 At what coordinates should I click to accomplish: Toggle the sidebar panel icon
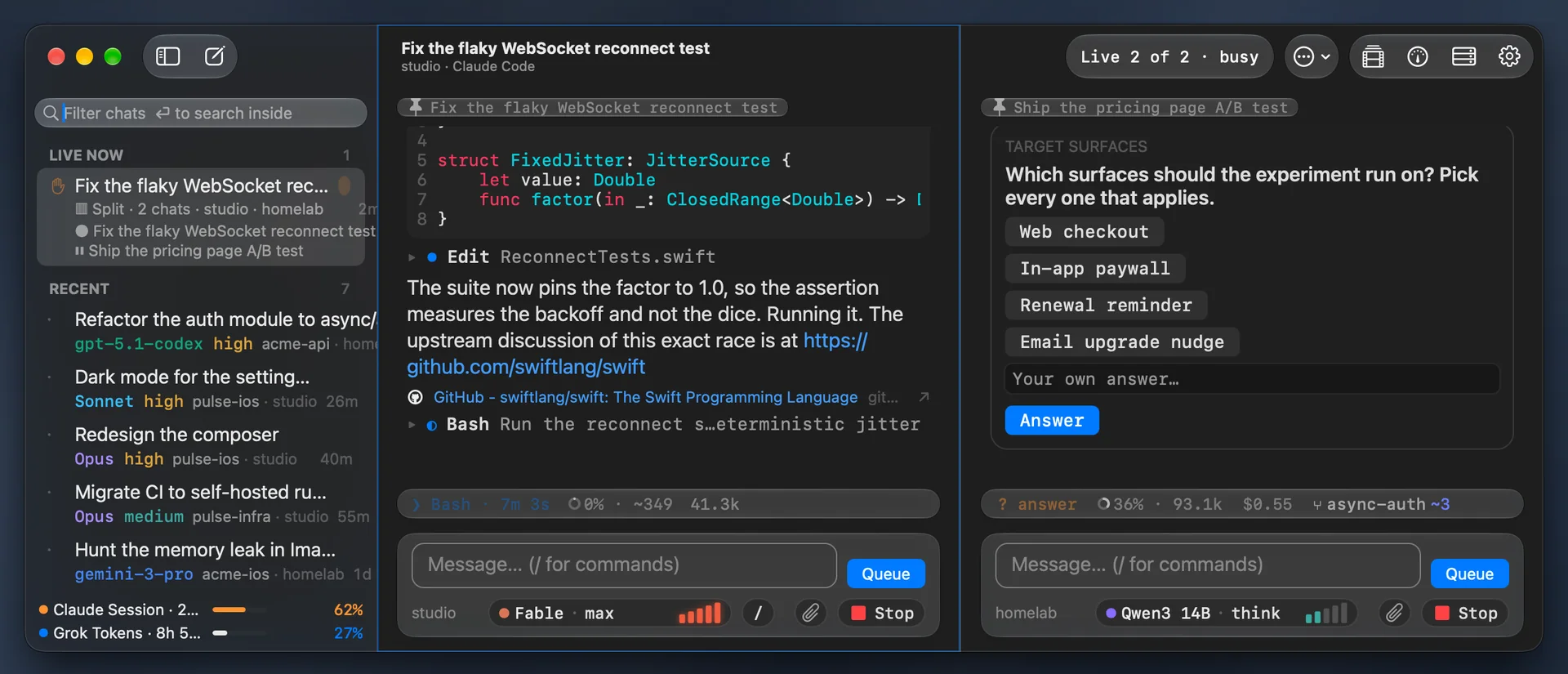point(168,56)
